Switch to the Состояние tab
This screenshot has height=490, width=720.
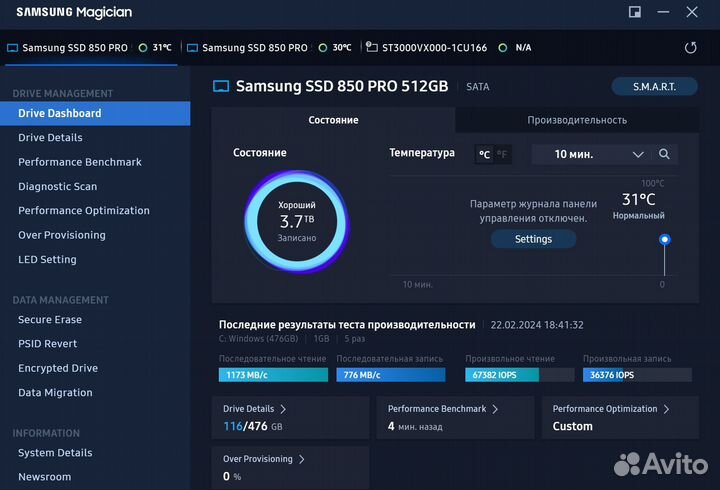[x=333, y=120]
